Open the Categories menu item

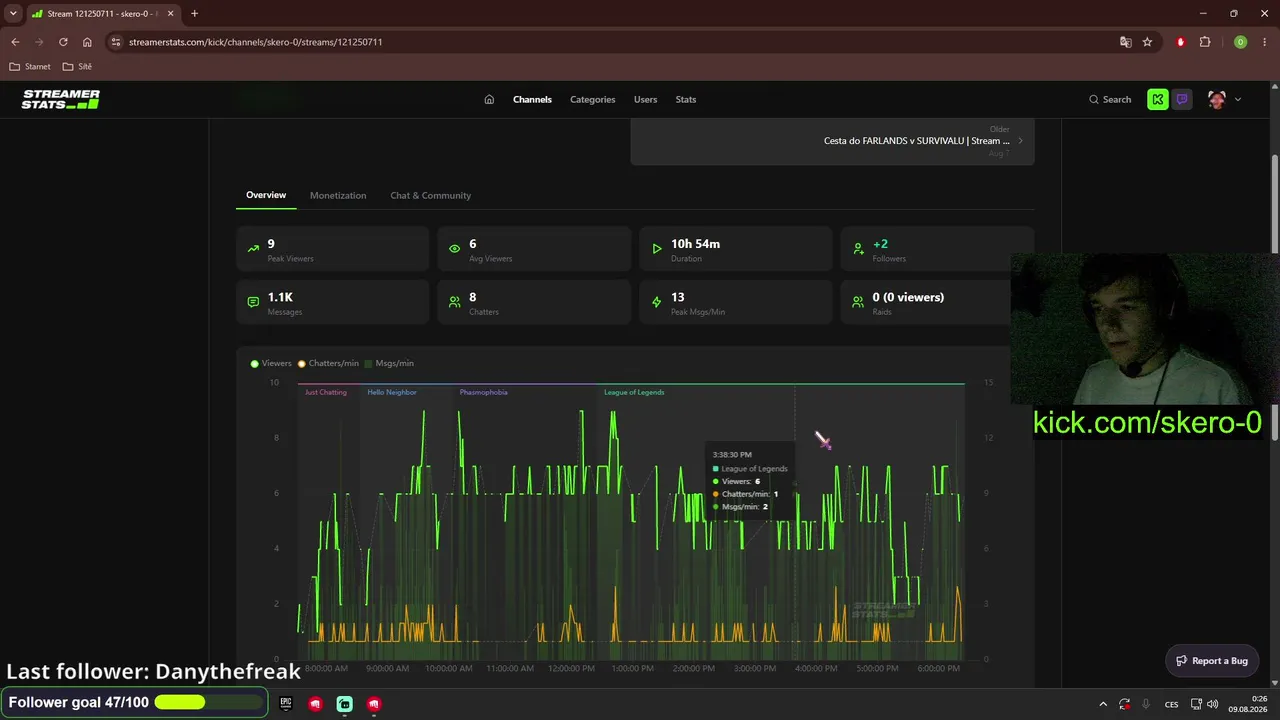pos(592,99)
